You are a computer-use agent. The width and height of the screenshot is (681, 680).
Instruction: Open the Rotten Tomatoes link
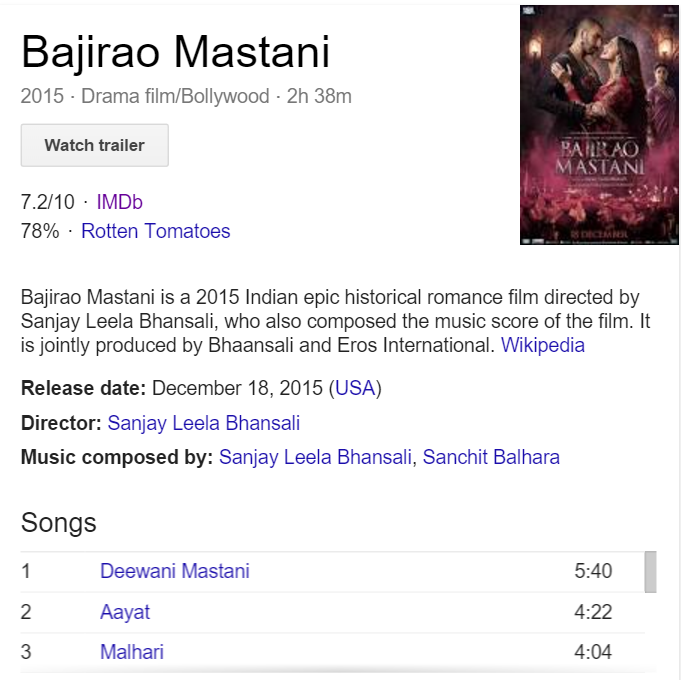pyautogui.click(x=155, y=231)
